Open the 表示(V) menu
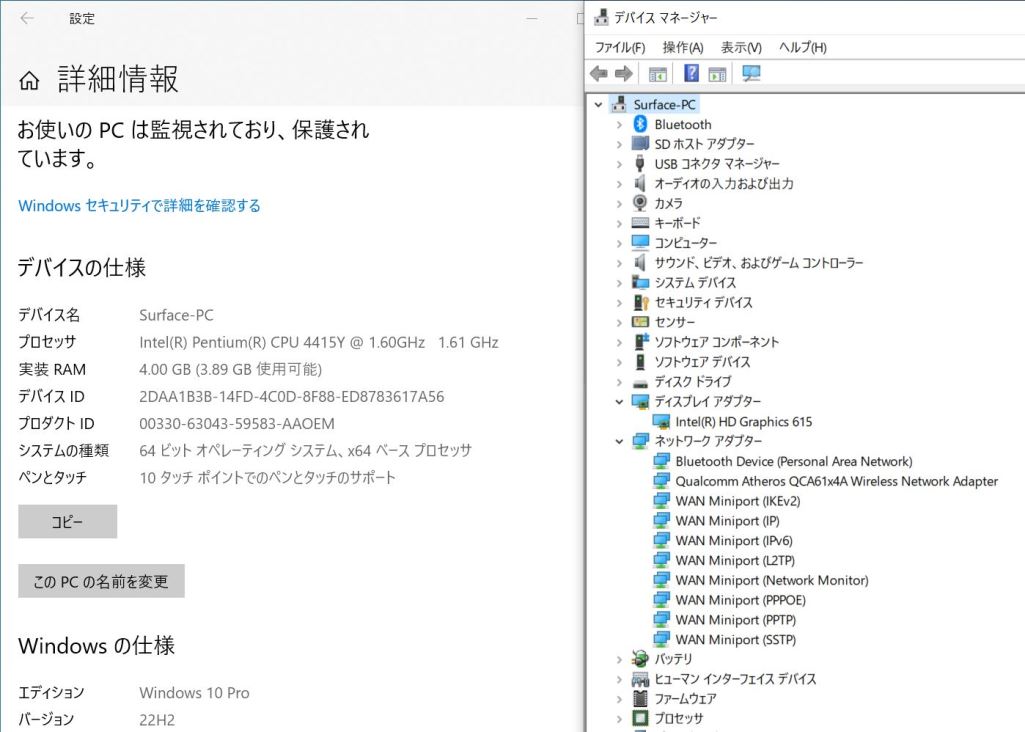The image size is (1025, 732). (x=741, y=47)
